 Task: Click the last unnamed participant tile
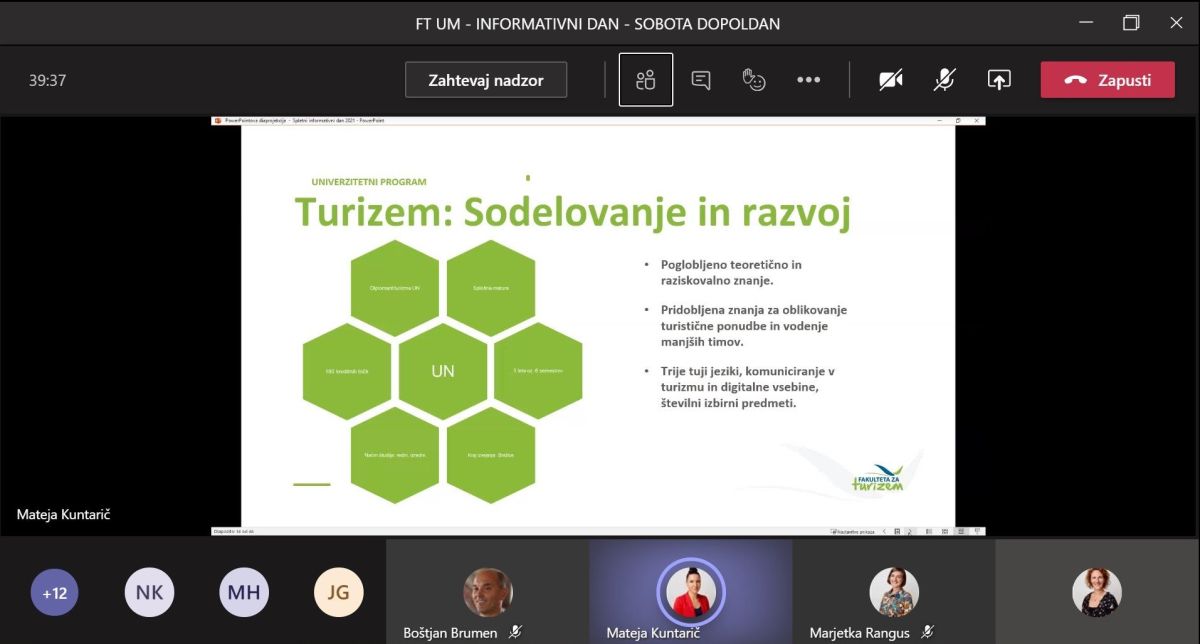click(1097, 592)
